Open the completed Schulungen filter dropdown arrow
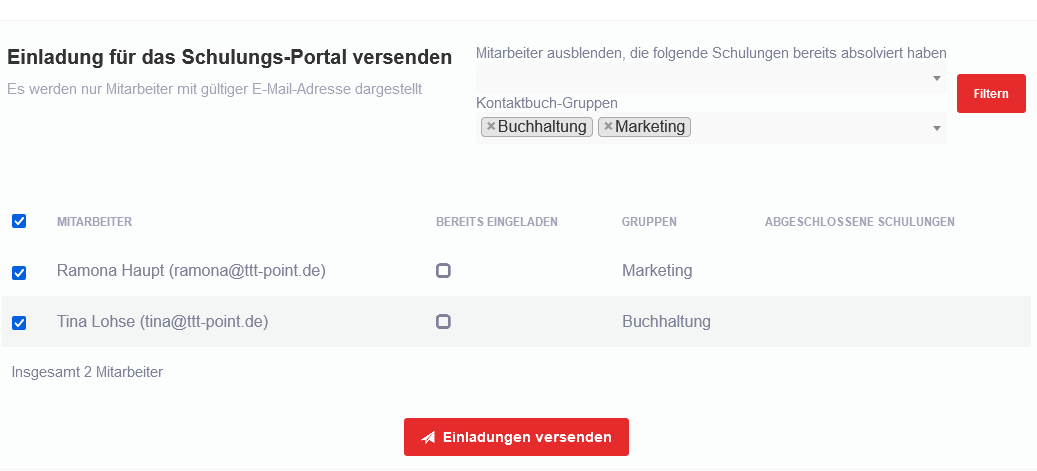Viewport: 1037px width, 471px height. (x=937, y=78)
